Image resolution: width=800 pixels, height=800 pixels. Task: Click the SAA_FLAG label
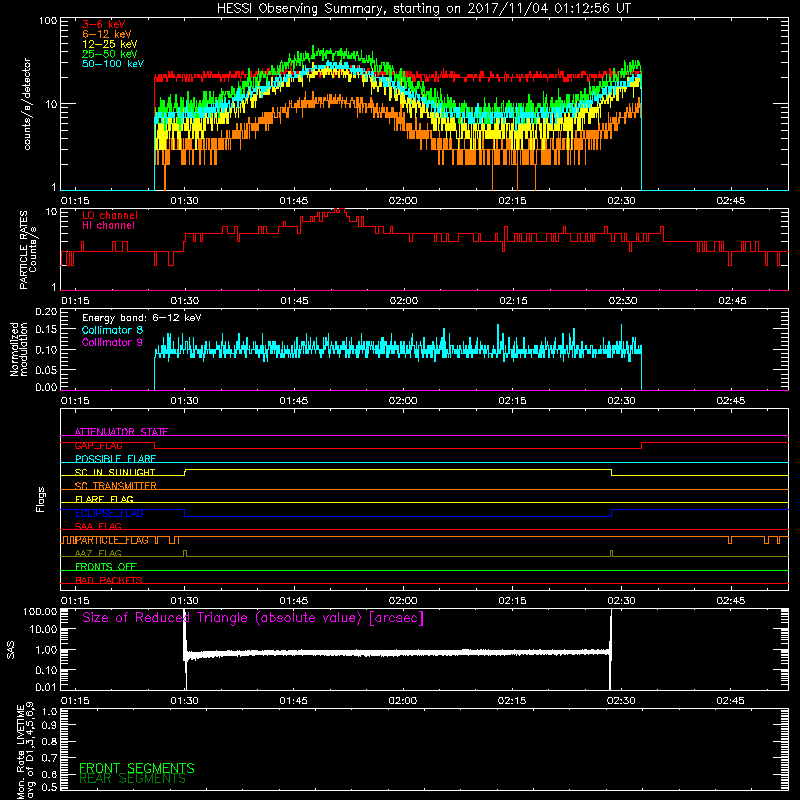pyautogui.click(x=98, y=526)
